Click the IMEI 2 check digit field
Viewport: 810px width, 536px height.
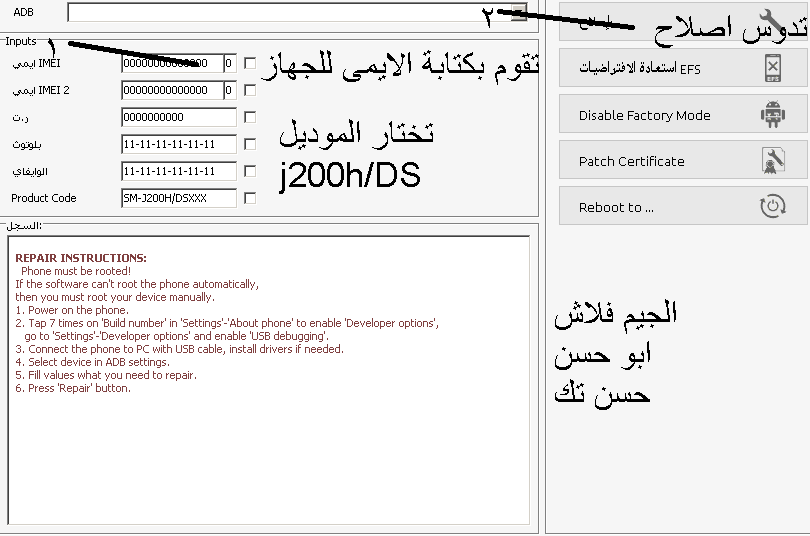[230, 90]
